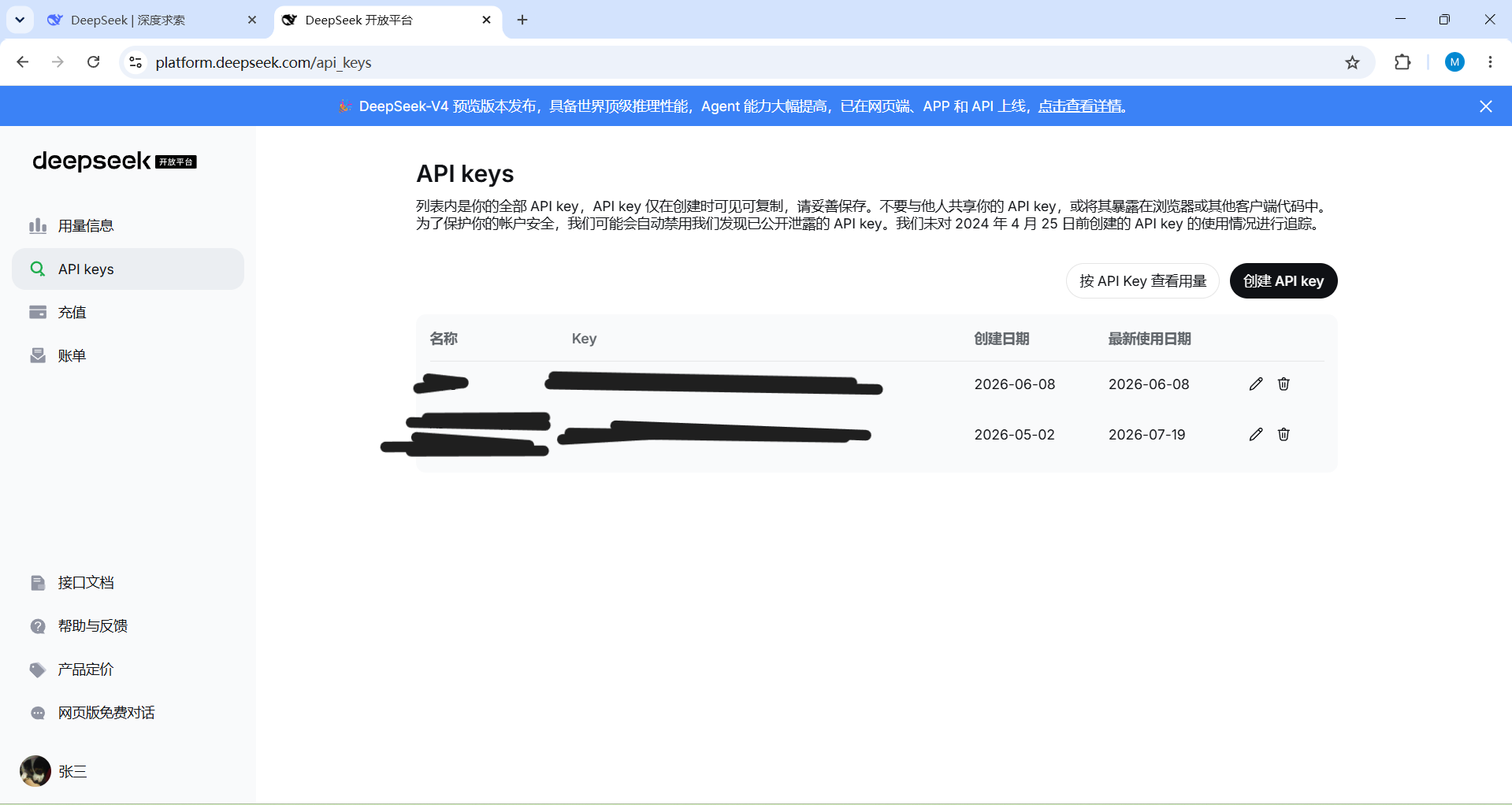This screenshot has width=1512, height=805.
Task: Select the DeepSeek 开放平台 tab
Action: coord(387,20)
